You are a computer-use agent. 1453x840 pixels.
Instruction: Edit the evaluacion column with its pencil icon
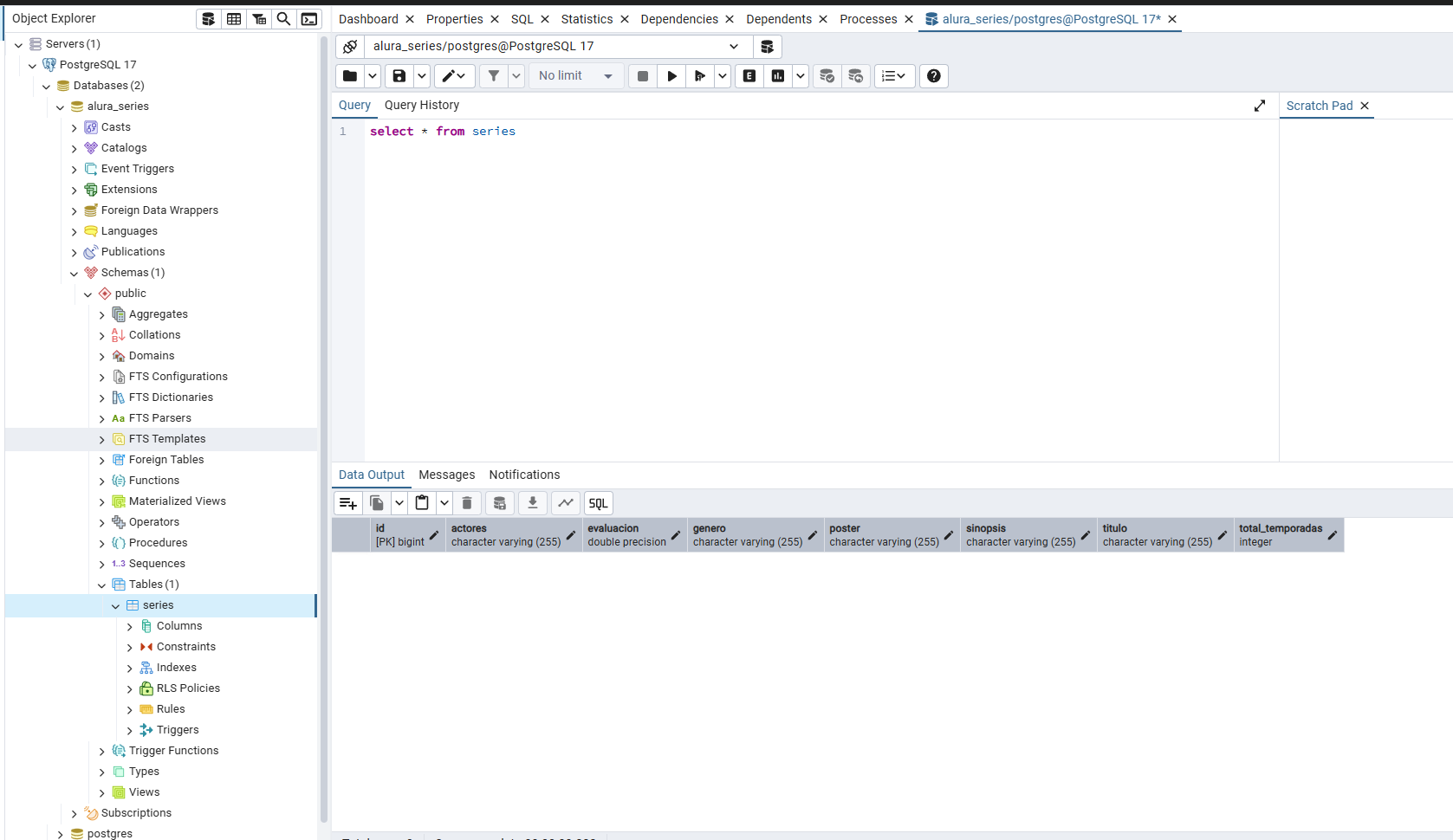tap(676, 535)
